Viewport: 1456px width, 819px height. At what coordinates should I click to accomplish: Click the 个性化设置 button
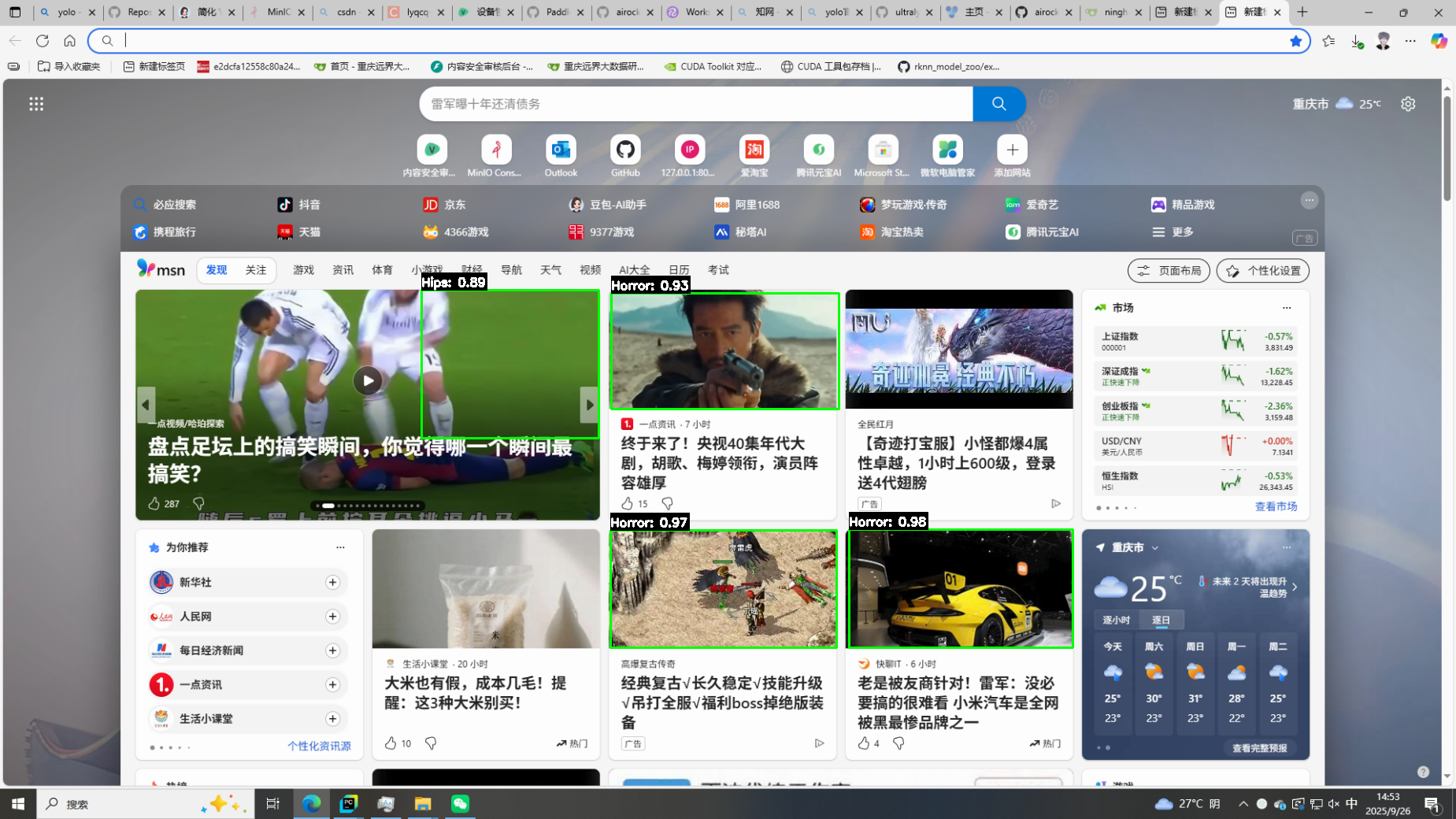point(1263,271)
